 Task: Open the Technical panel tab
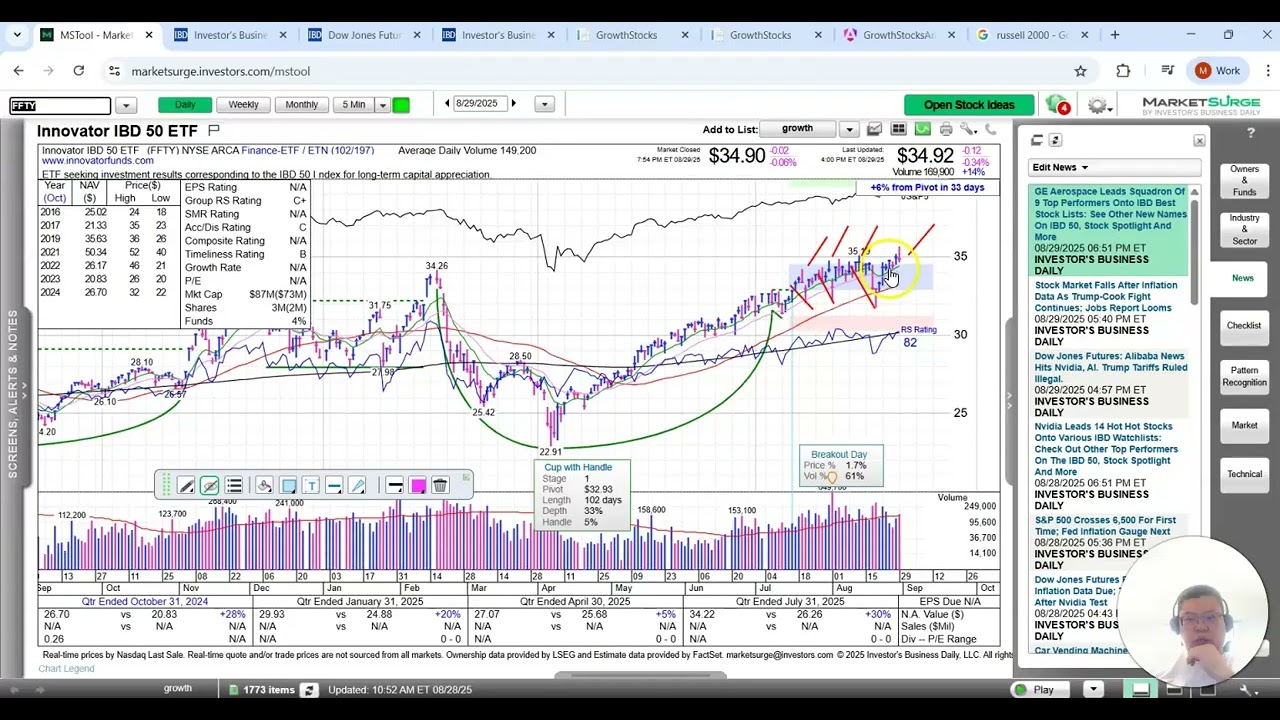coord(1244,474)
